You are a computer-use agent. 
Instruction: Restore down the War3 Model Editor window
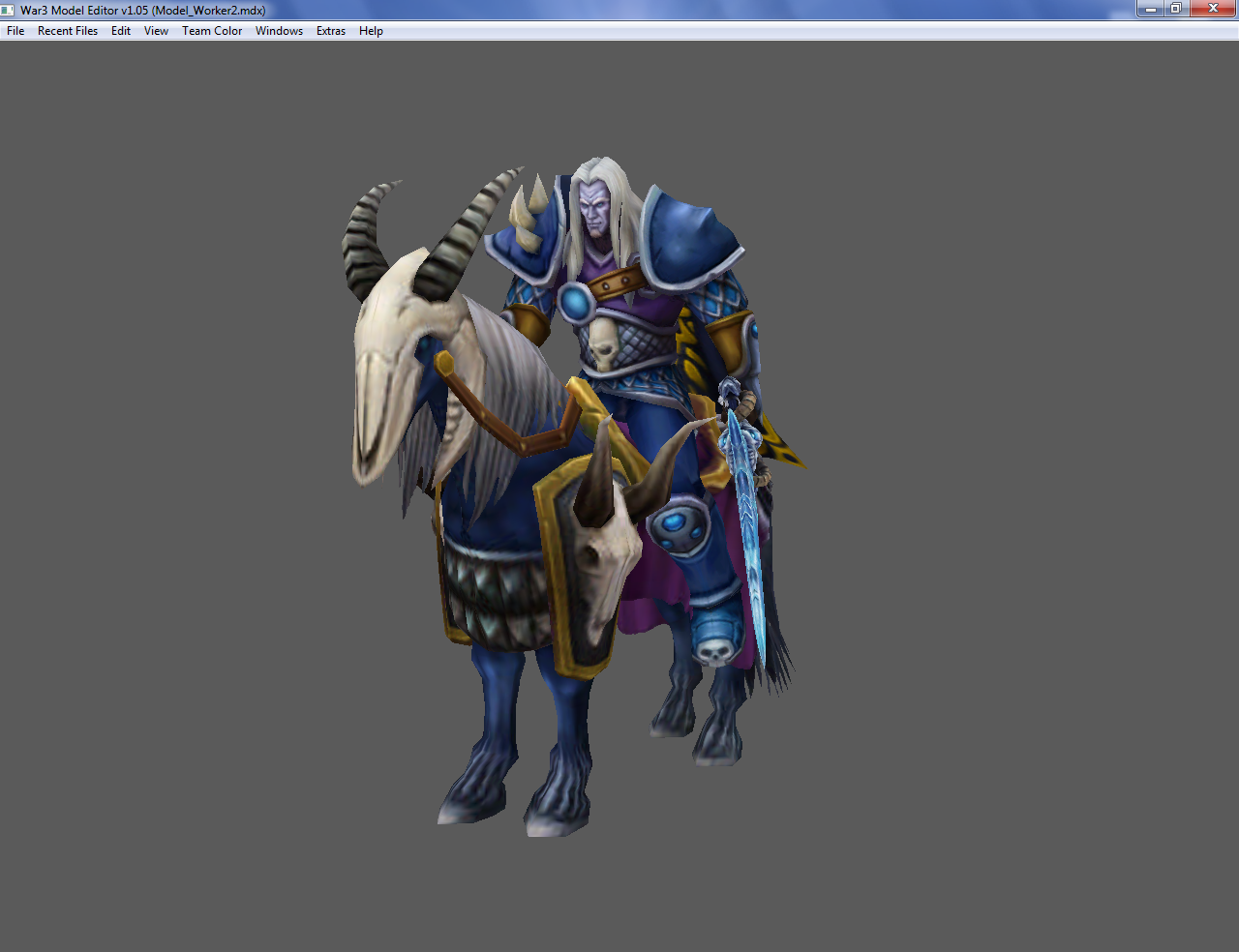coord(1176,9)
